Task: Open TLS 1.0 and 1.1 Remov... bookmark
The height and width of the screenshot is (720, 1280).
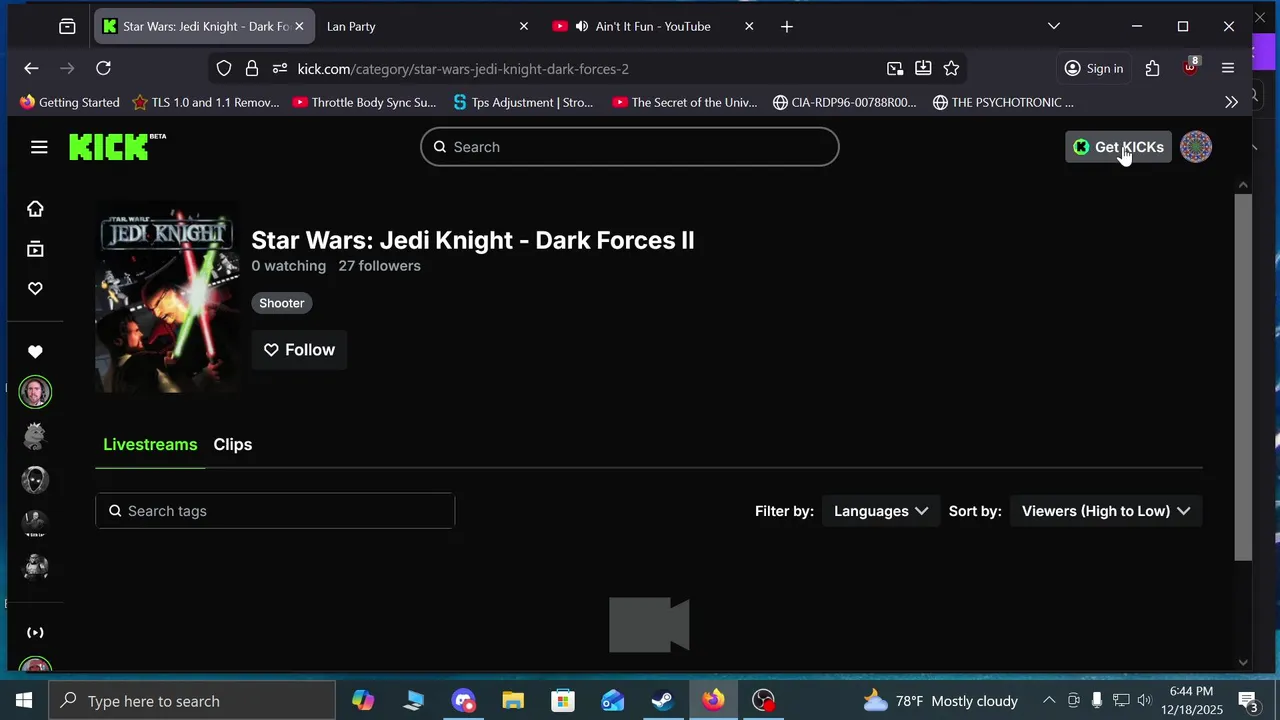Action: pos(206,102)
